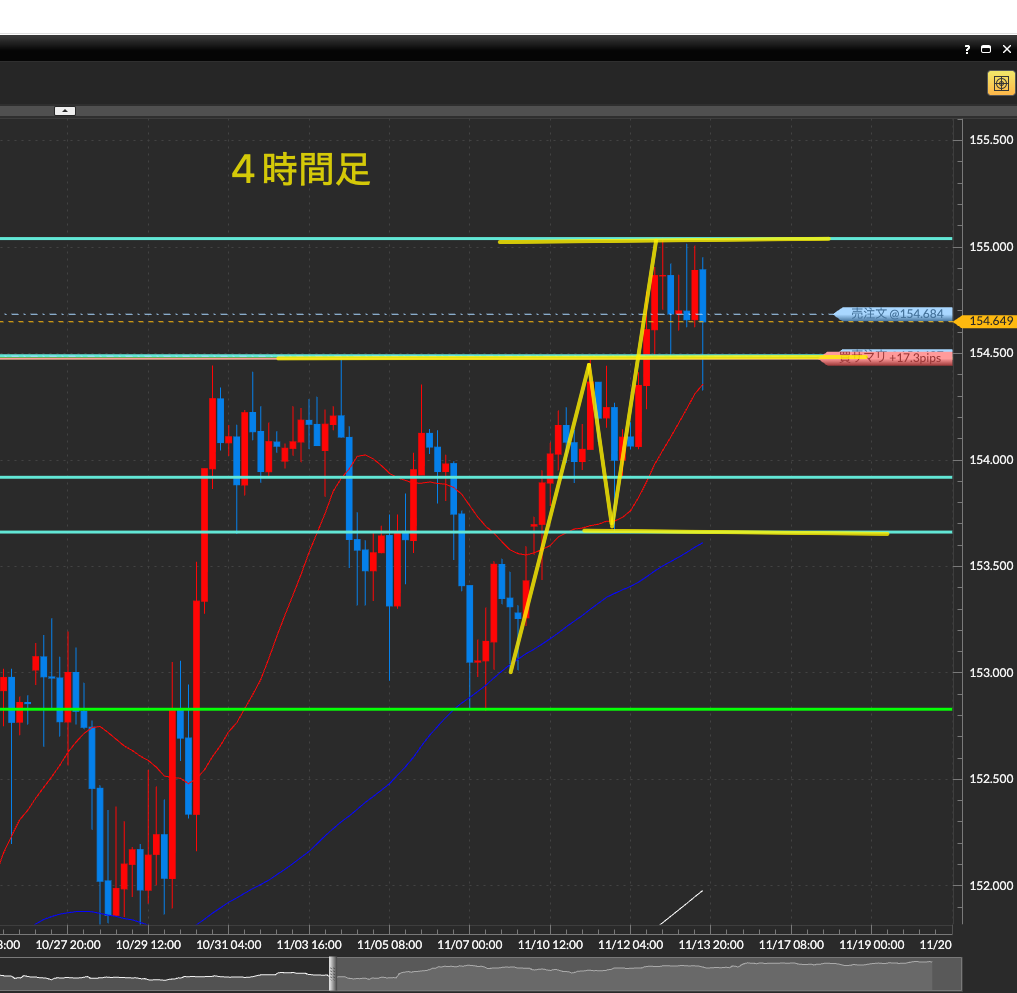This screenshot has height=993, width=1017.
Task: Select the bright green horizontal support line
Action: pos(500,709)
